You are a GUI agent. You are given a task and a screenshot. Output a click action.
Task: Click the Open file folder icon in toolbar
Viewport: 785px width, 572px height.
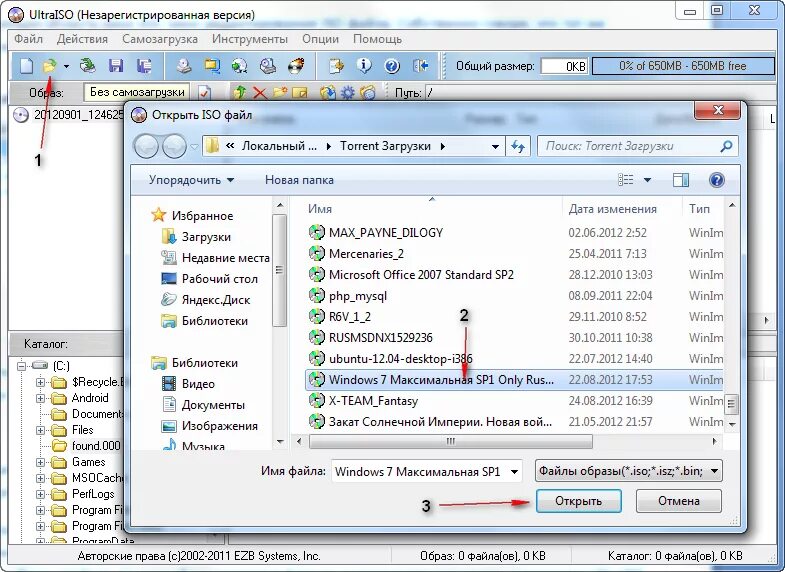pyautogui.click(x=50, y=66)
